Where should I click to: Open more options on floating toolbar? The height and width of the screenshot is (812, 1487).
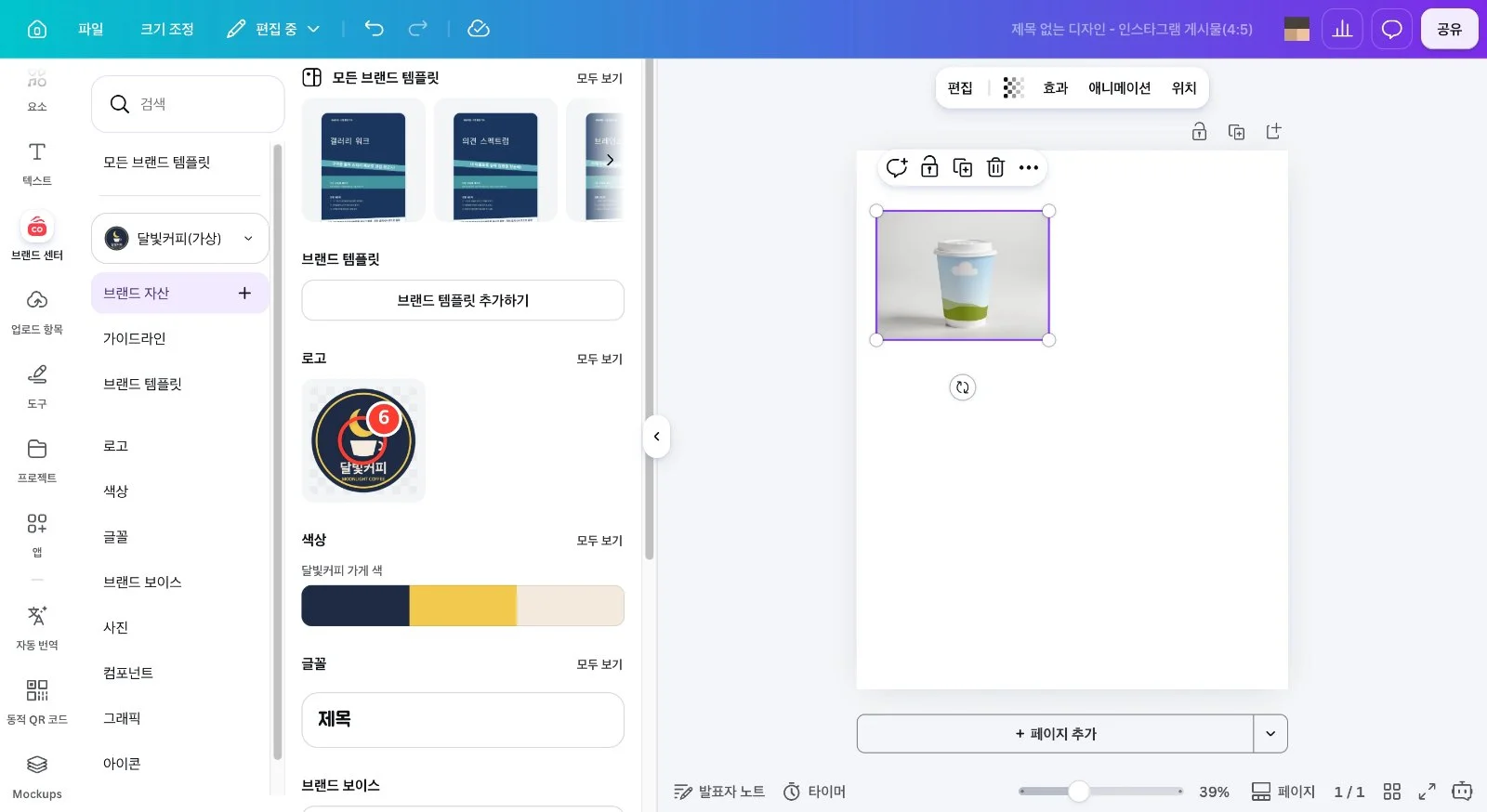(x=1028, y=167)
